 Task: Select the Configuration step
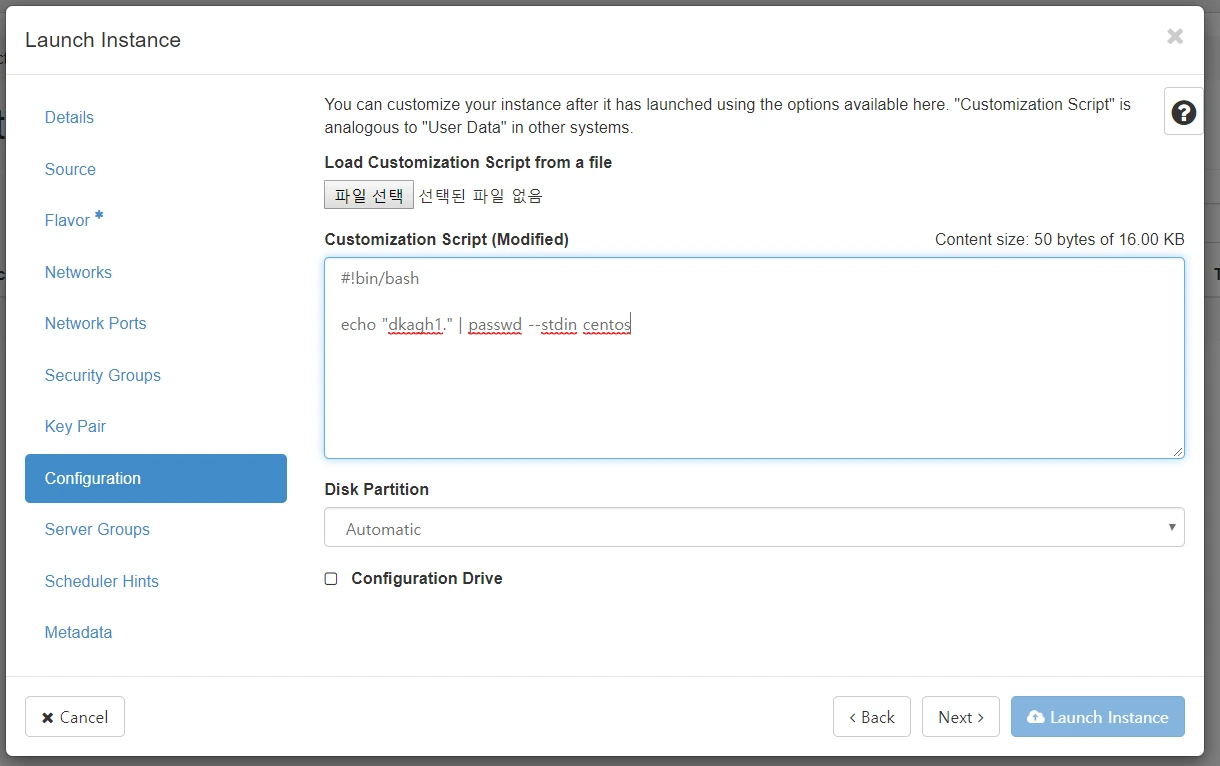pos(155,478)
